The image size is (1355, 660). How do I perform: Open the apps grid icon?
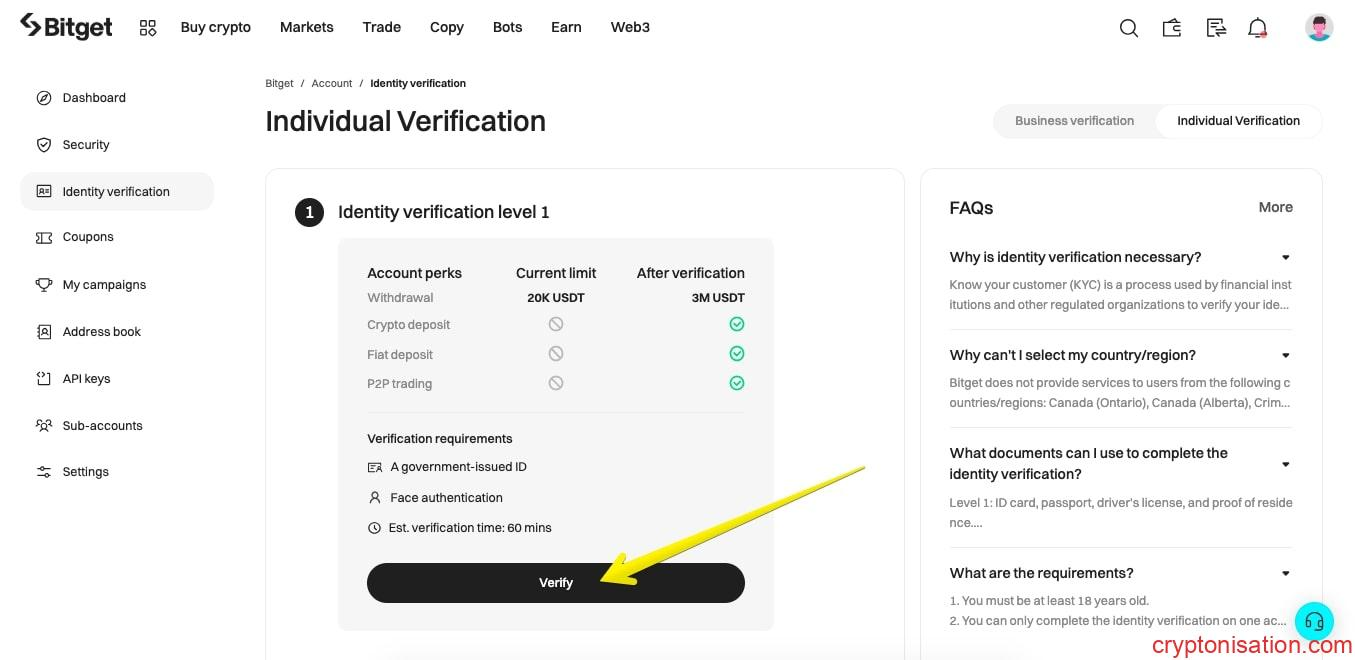[x=148, y=28]
